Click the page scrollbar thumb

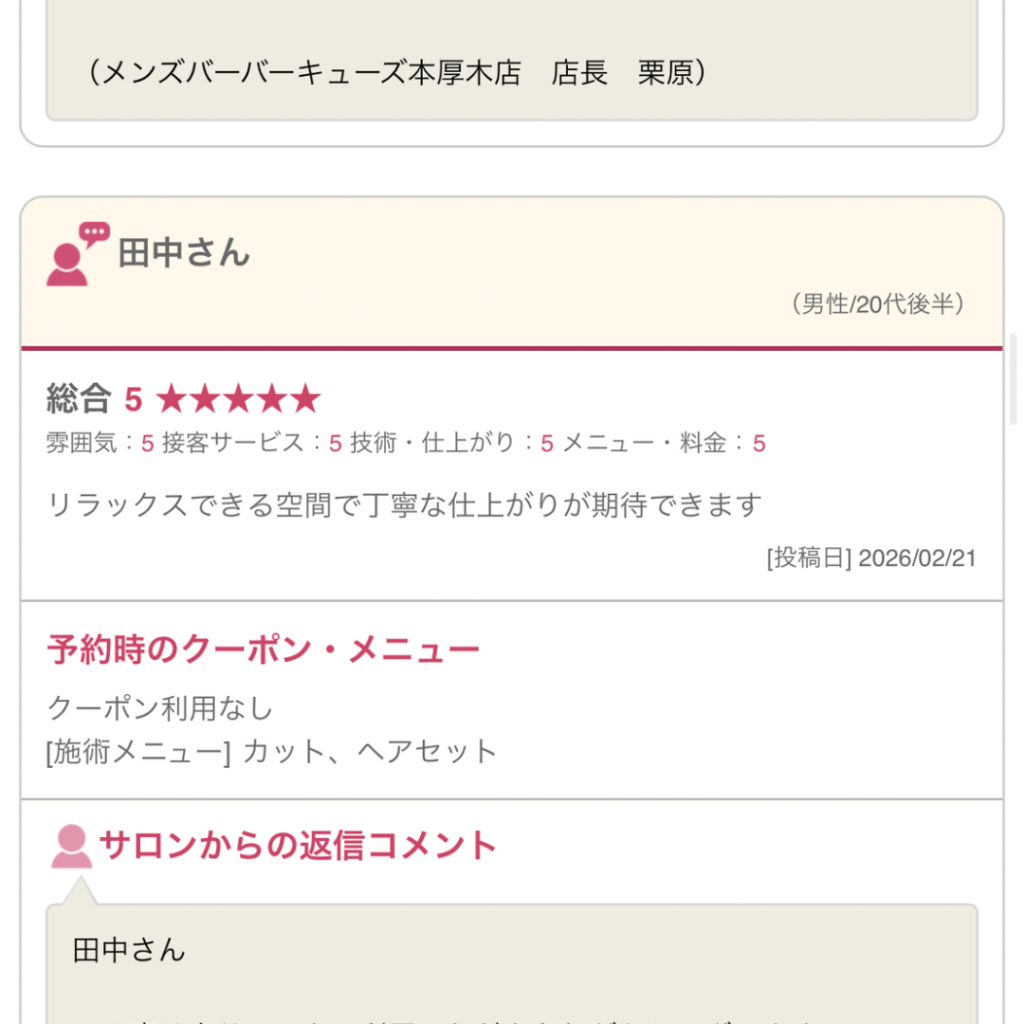1015,380
